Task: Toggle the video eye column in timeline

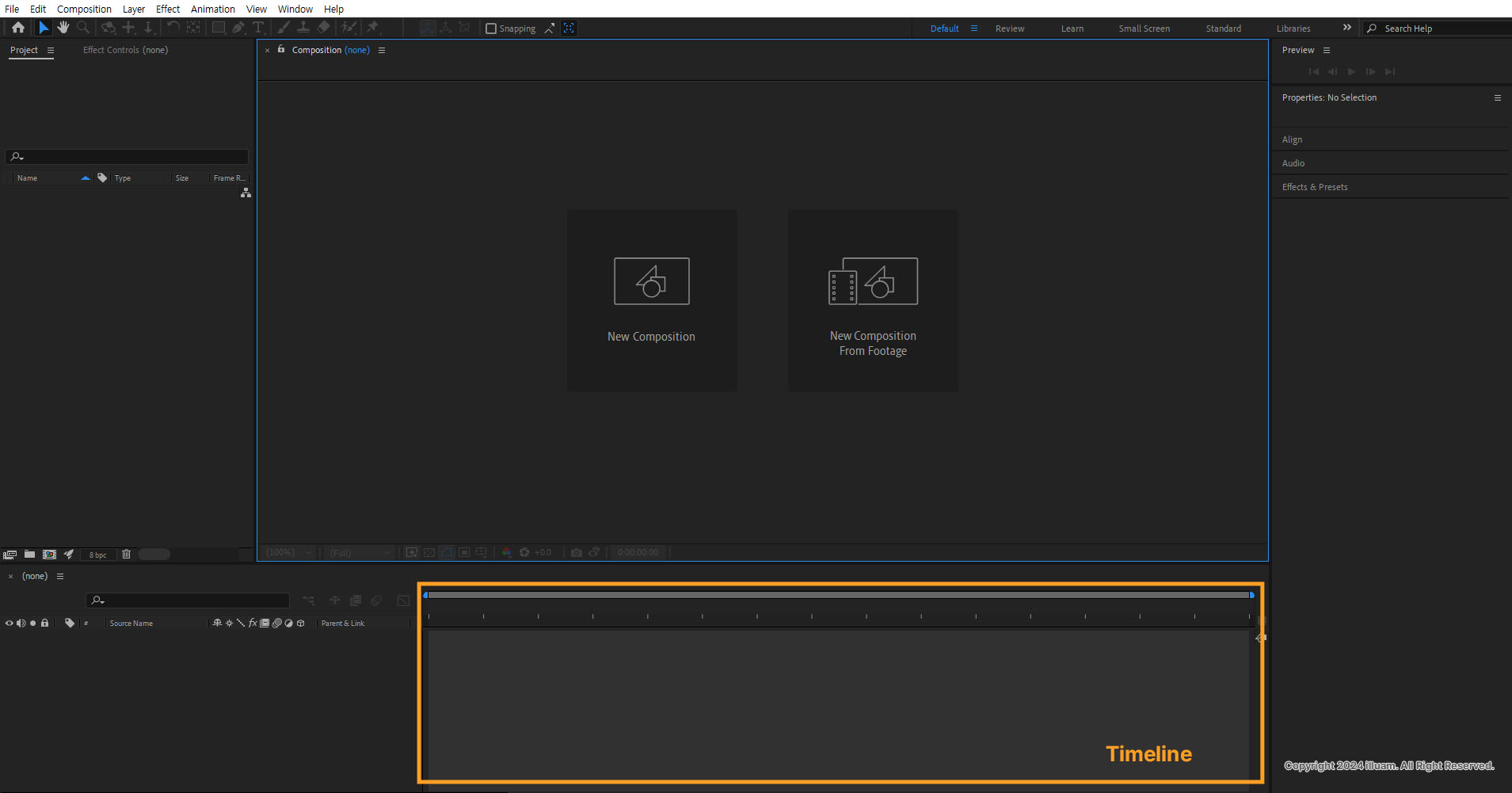Action: tap(10, 623)
